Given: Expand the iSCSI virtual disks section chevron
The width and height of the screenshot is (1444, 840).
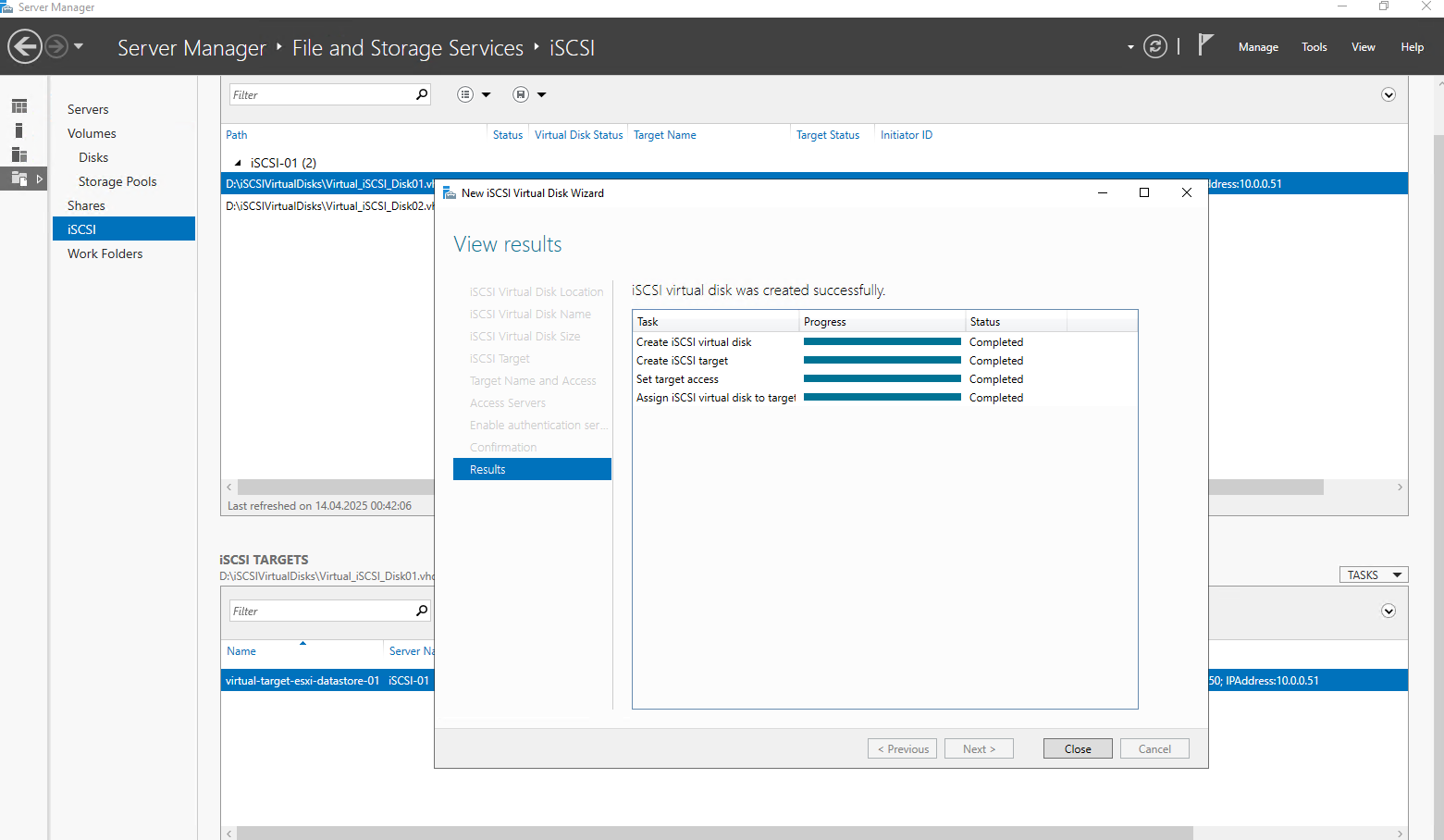Looking at the screenshot, I should pyautogui.click(x=1388, y=94).
